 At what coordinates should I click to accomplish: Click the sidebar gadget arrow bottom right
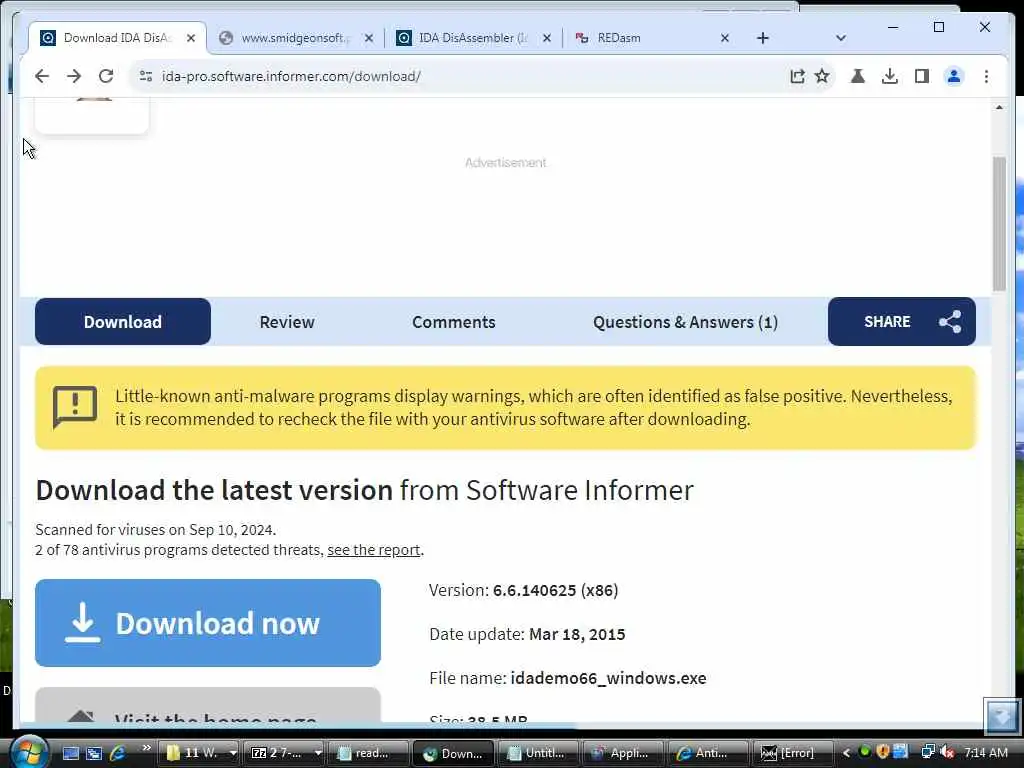click(x=1002, y=716)
